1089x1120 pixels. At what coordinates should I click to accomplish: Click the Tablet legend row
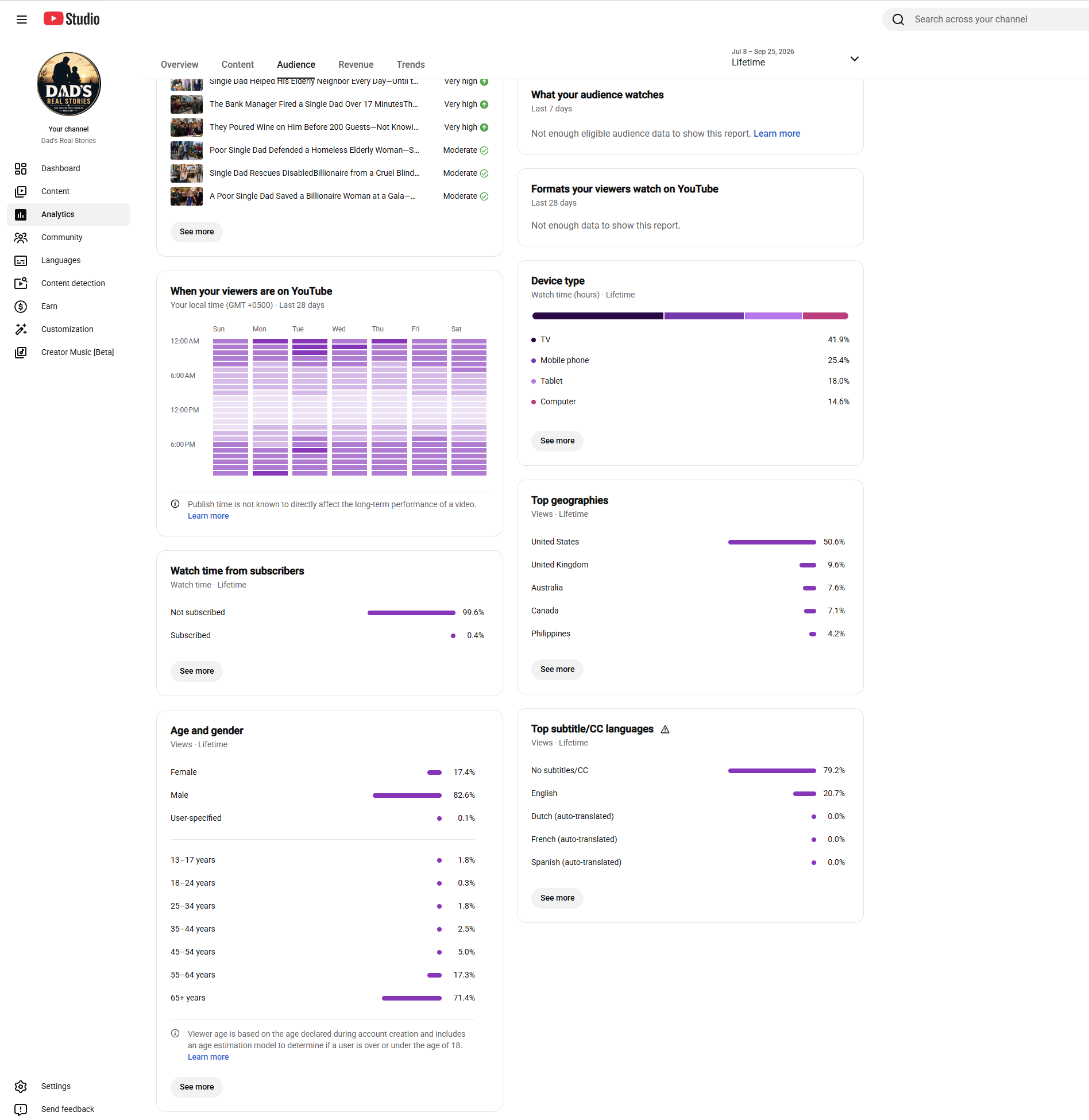point(690,381)
